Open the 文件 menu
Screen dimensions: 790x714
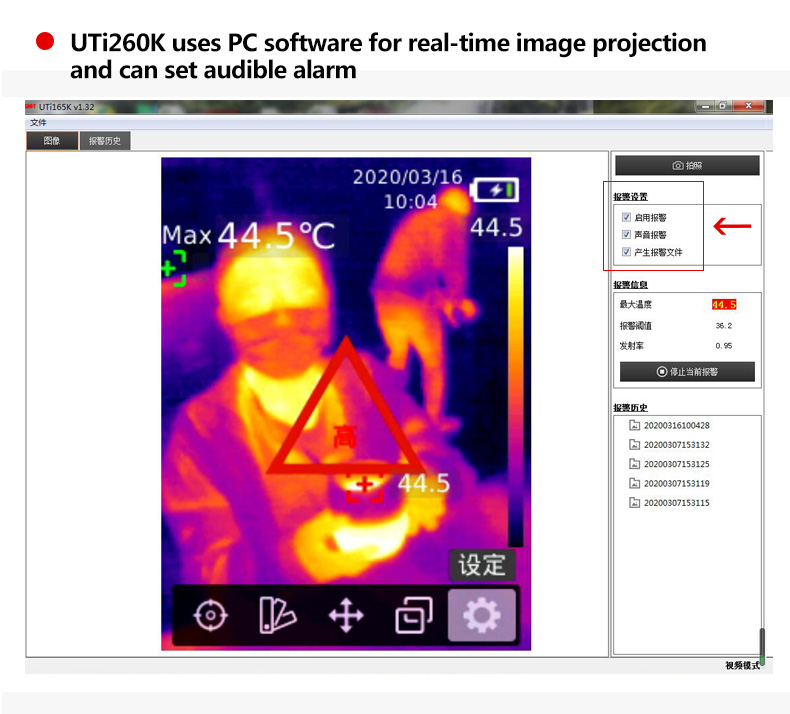click(x=38, y=122)
